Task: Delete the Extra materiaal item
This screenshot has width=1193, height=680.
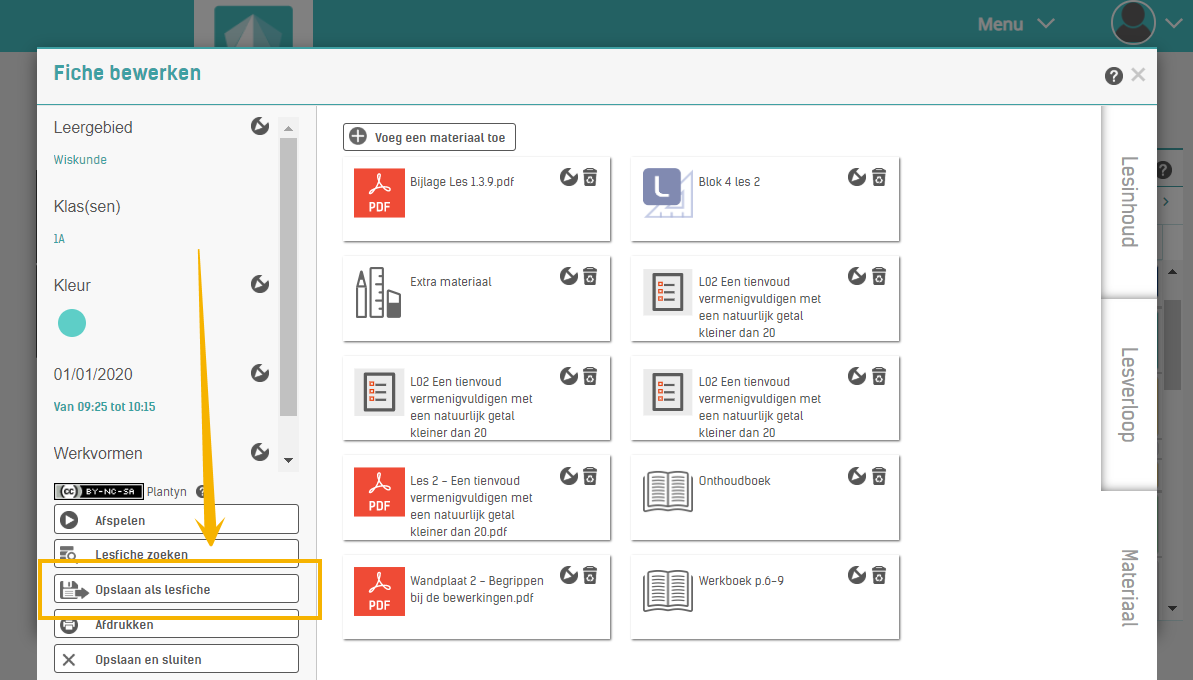Action: [x=591, y=276]
